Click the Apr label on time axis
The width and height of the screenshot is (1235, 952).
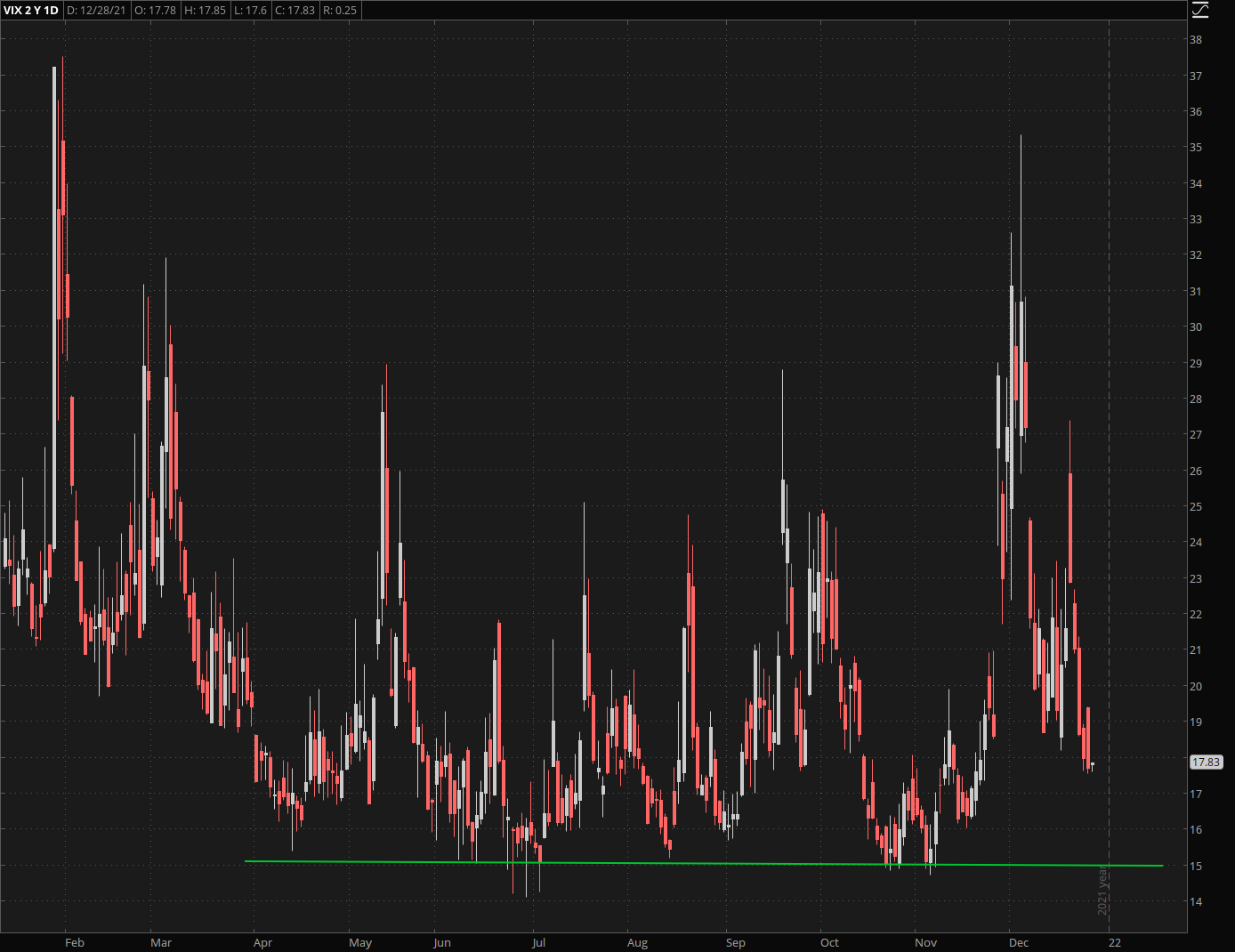click(x=262, y=942)
